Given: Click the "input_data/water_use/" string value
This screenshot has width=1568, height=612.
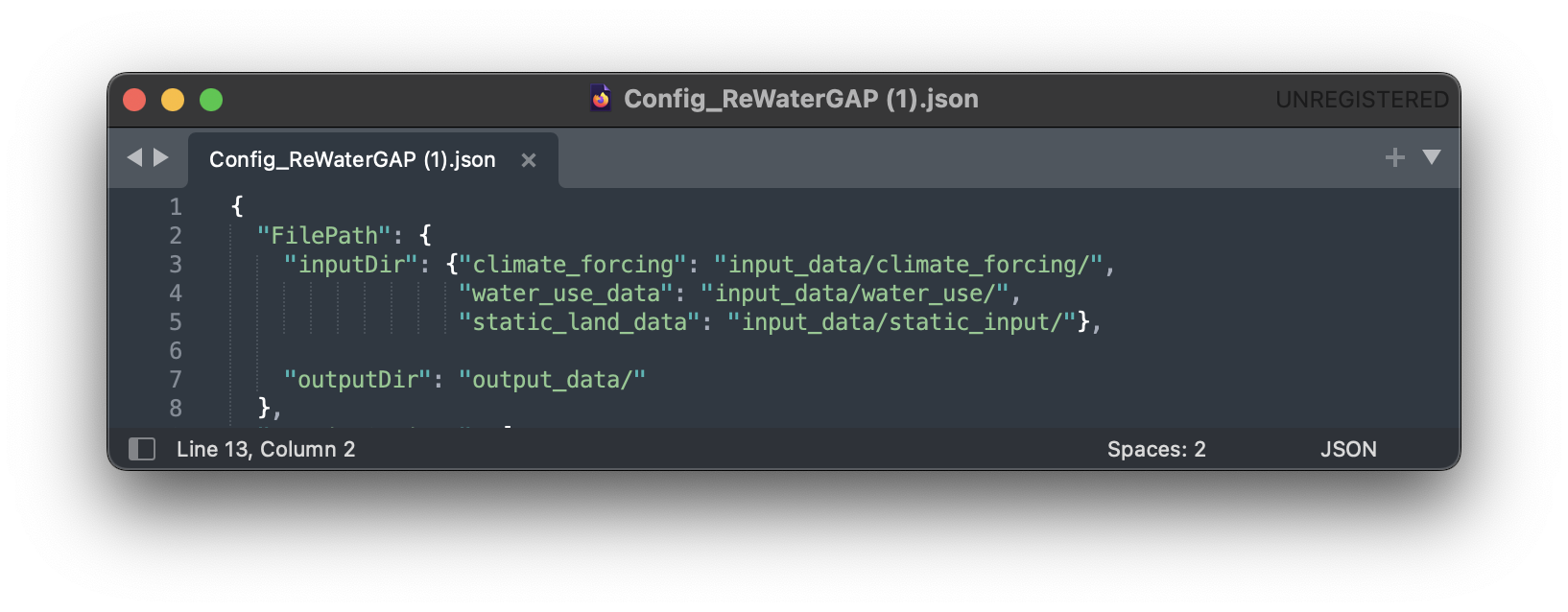Looking at the screenshot, I should (854, 294).
